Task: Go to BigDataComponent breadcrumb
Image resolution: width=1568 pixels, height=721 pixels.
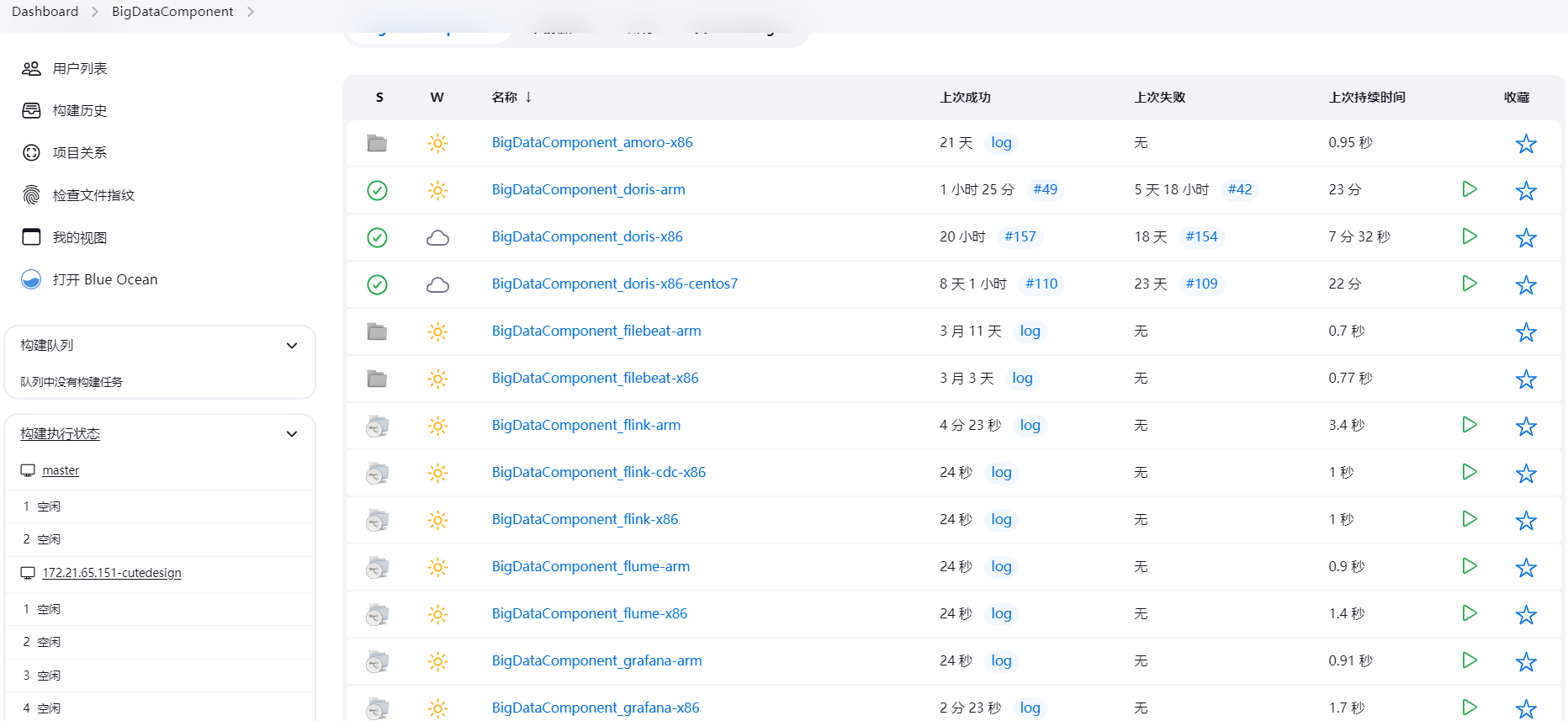Action: tap(172, 12)
